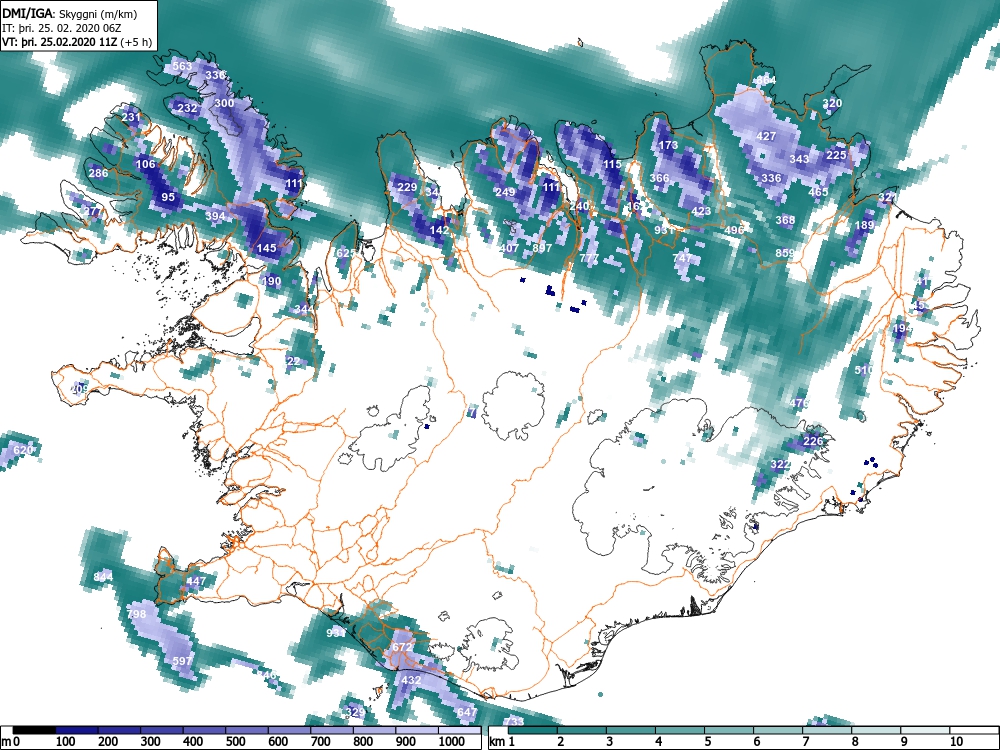
Task: Click visibility value '368' on map
Action: click(785, 220)
